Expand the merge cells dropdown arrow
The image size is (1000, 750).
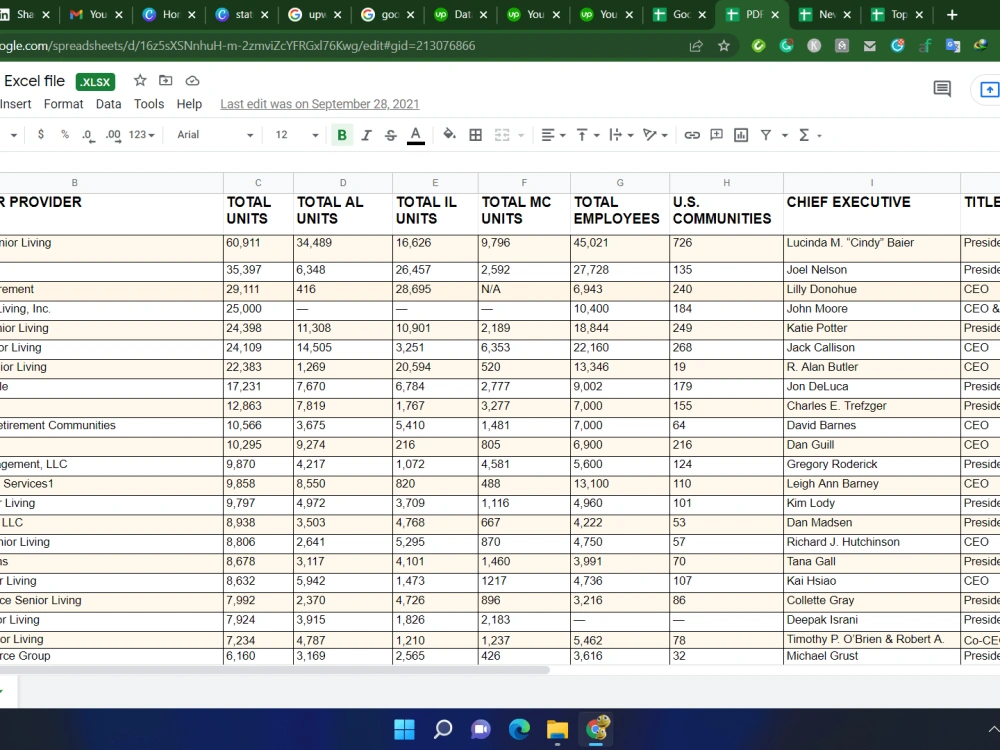521,135
